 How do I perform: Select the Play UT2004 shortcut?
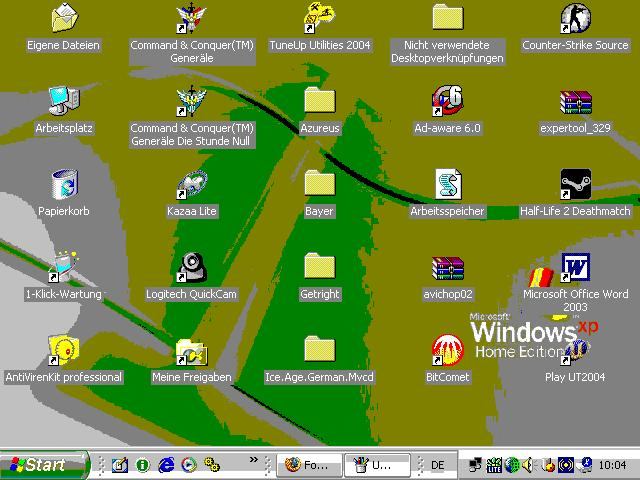point(575,352)
